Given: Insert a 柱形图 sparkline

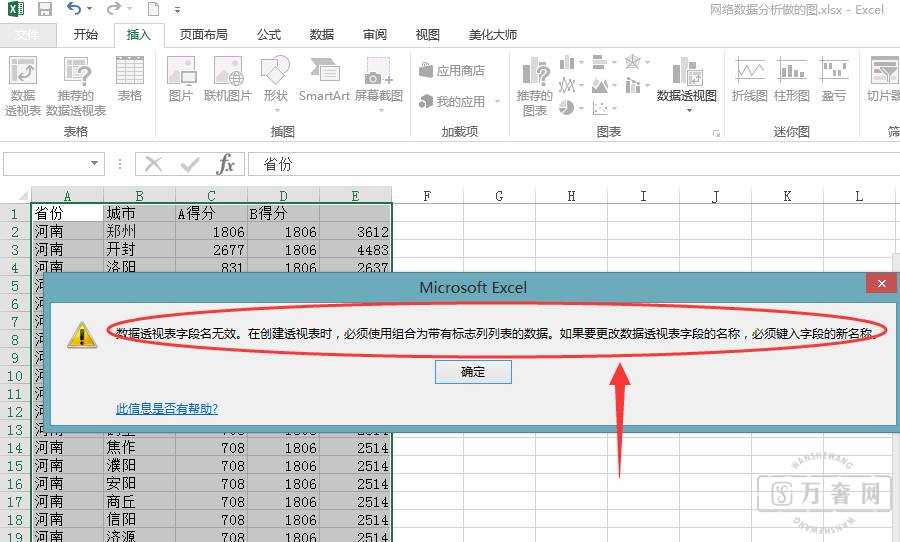Looking at the screenshot, I should tap(792, 79).
